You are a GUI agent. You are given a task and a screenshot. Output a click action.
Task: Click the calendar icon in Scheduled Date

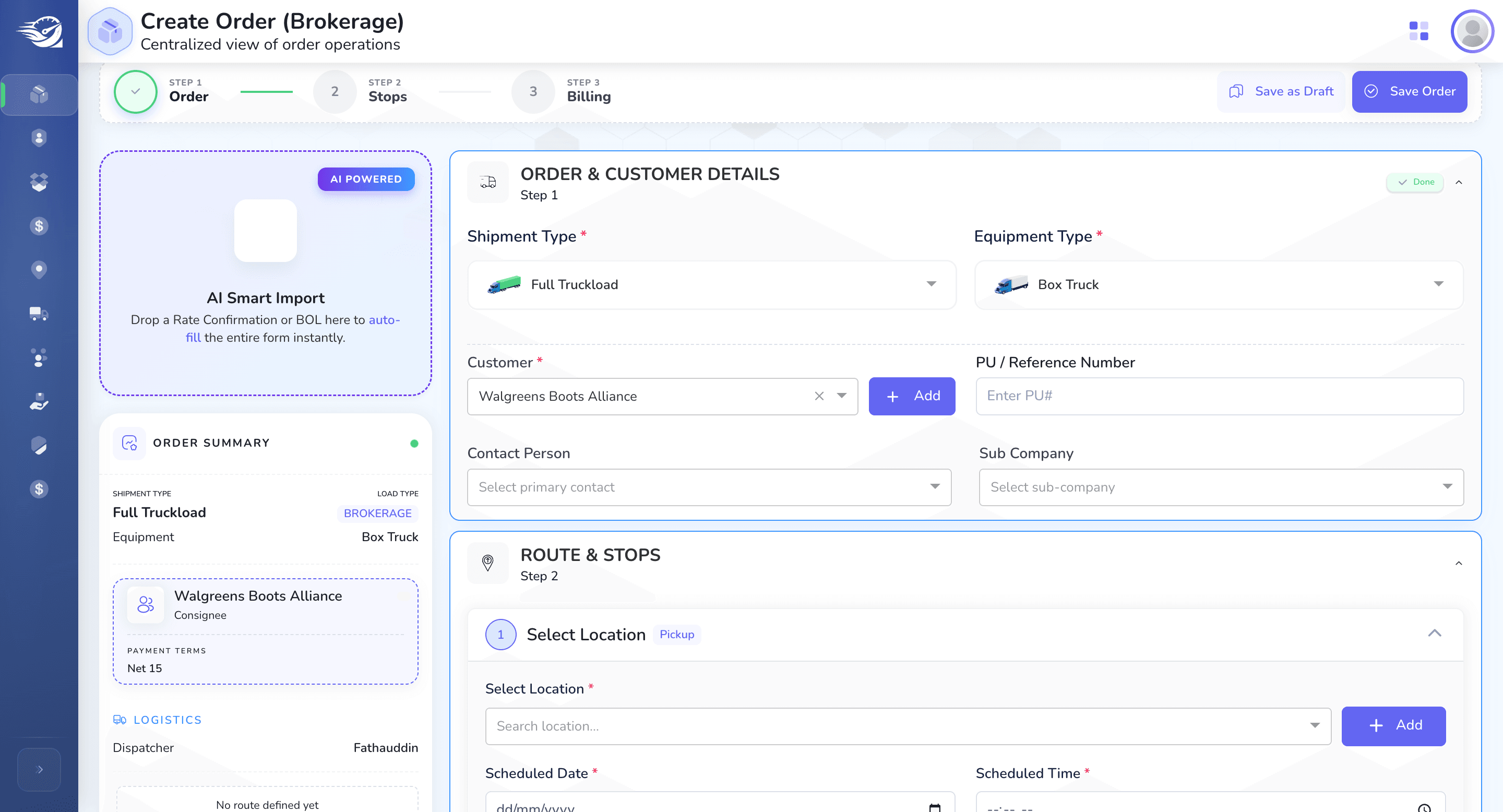pos(935,807)
